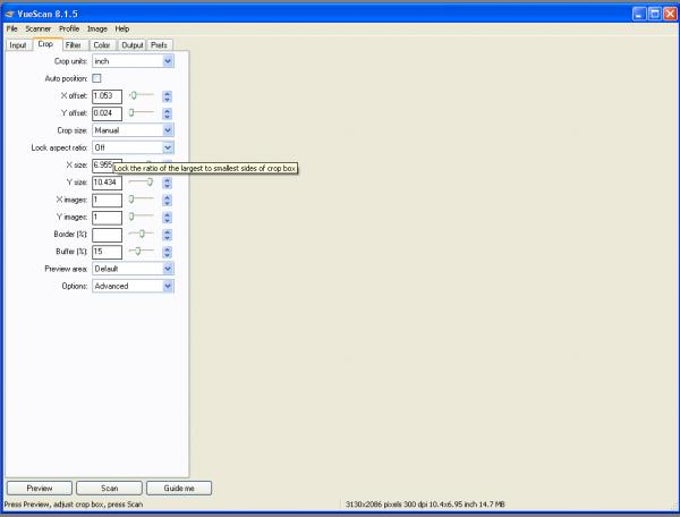Select the Crop tab

[x=46, y=44]
